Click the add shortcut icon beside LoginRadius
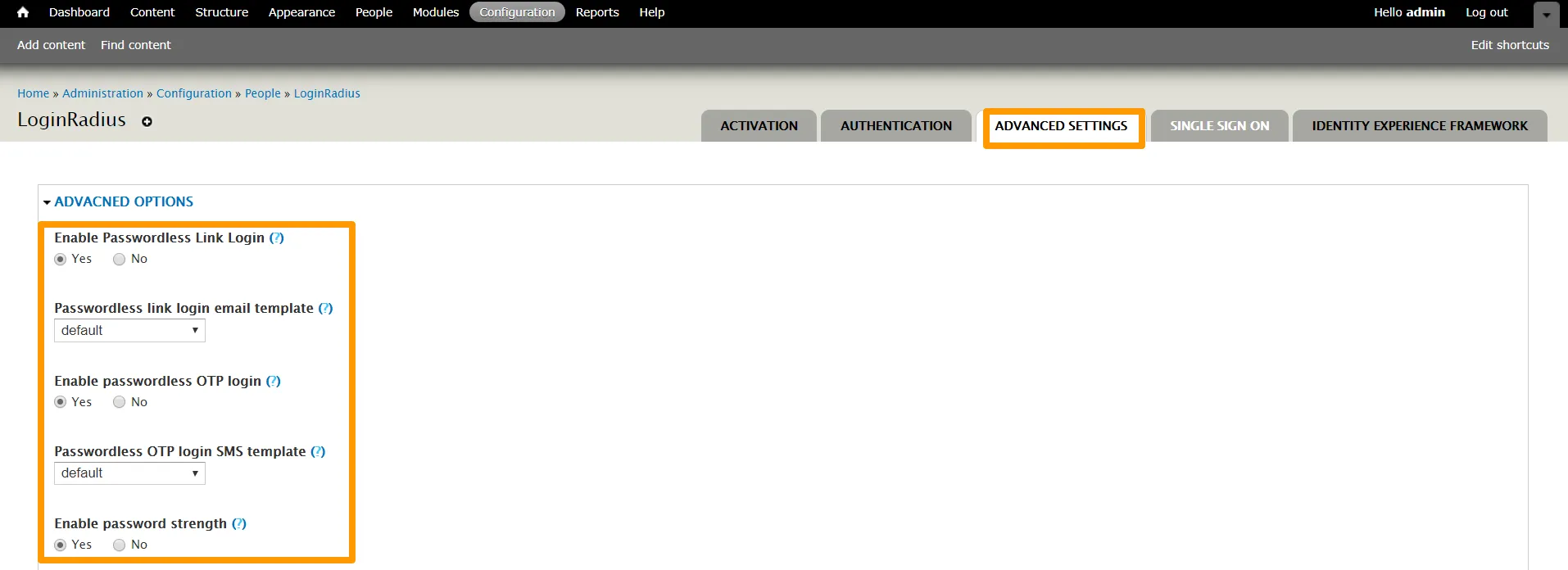This screenshot has width=1568, height=570. click(147, 121)
